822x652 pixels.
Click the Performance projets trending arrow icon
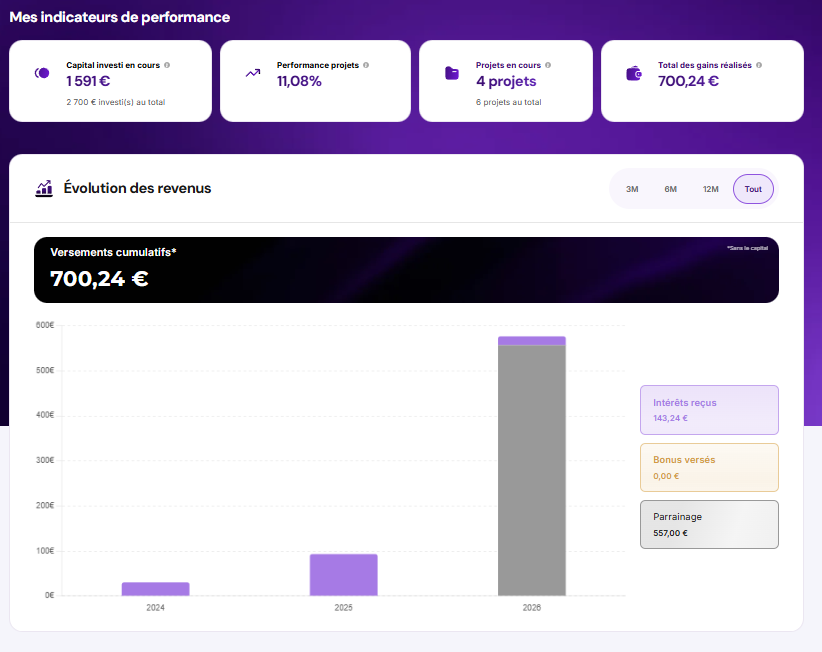(x=253, y=73)
